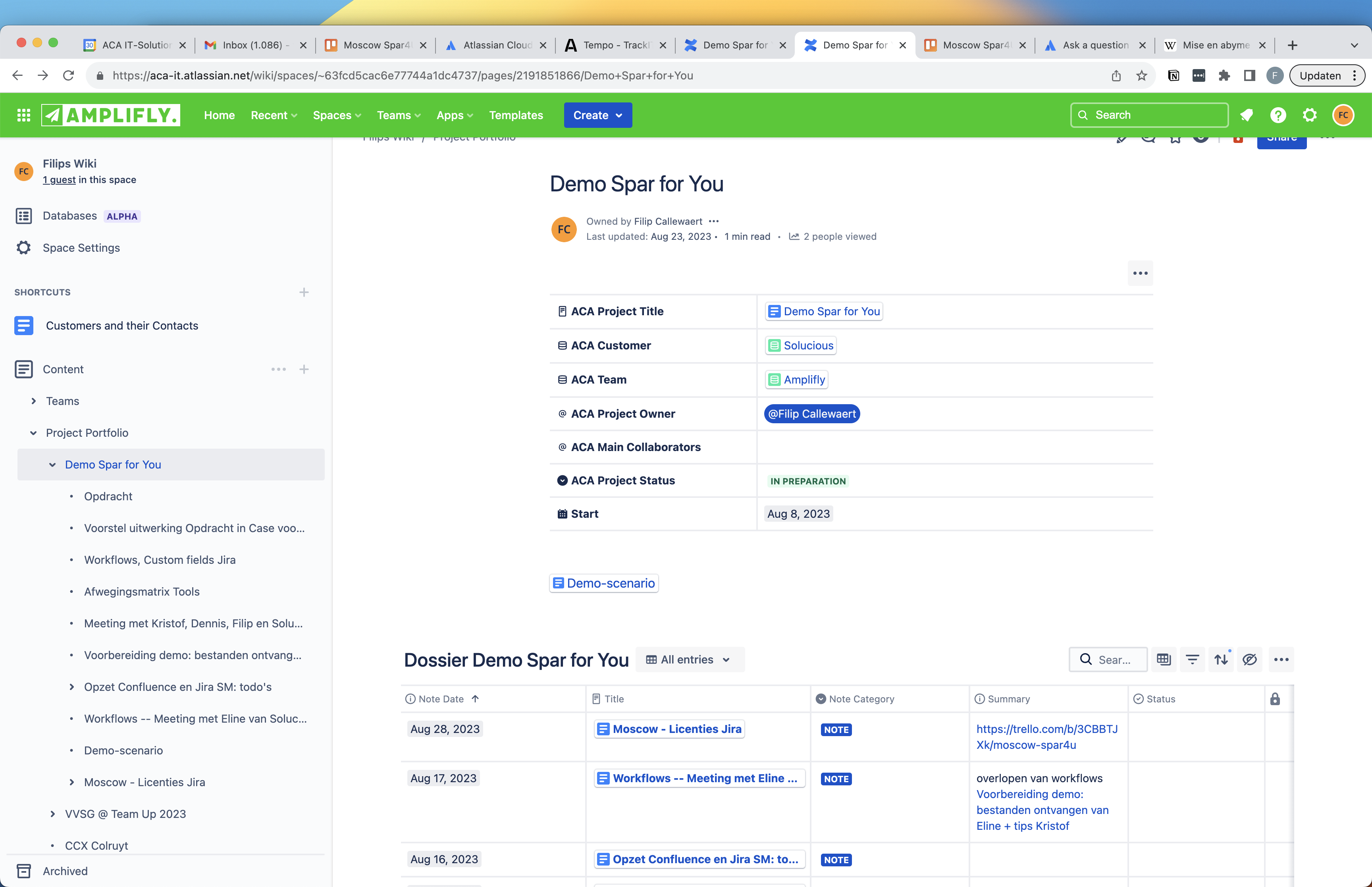Open the Notion extension icon
Image resolution: width=1372 pixels, height=887 pixels.
[x=1174, y=75]
